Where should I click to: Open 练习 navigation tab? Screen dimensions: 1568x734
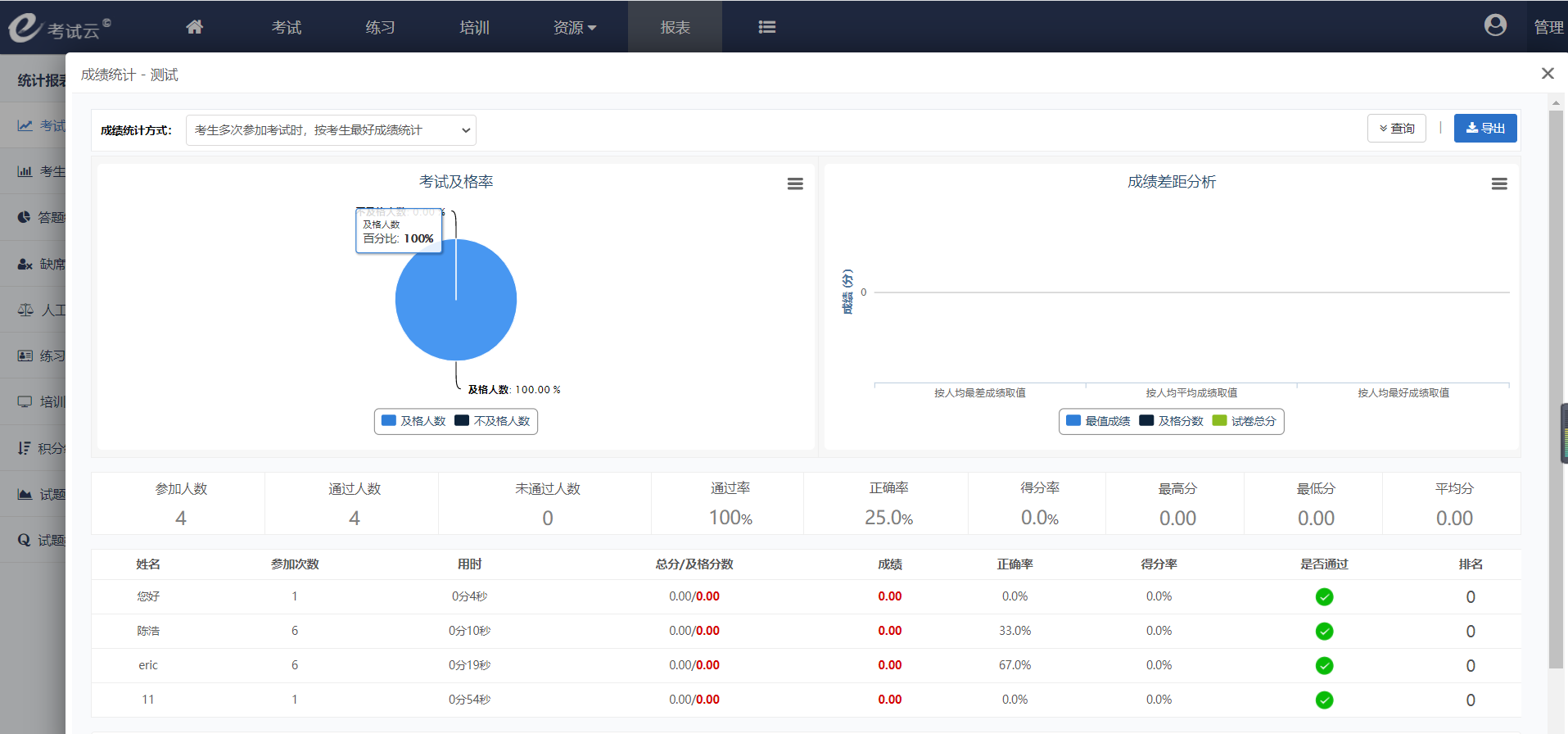381,27
